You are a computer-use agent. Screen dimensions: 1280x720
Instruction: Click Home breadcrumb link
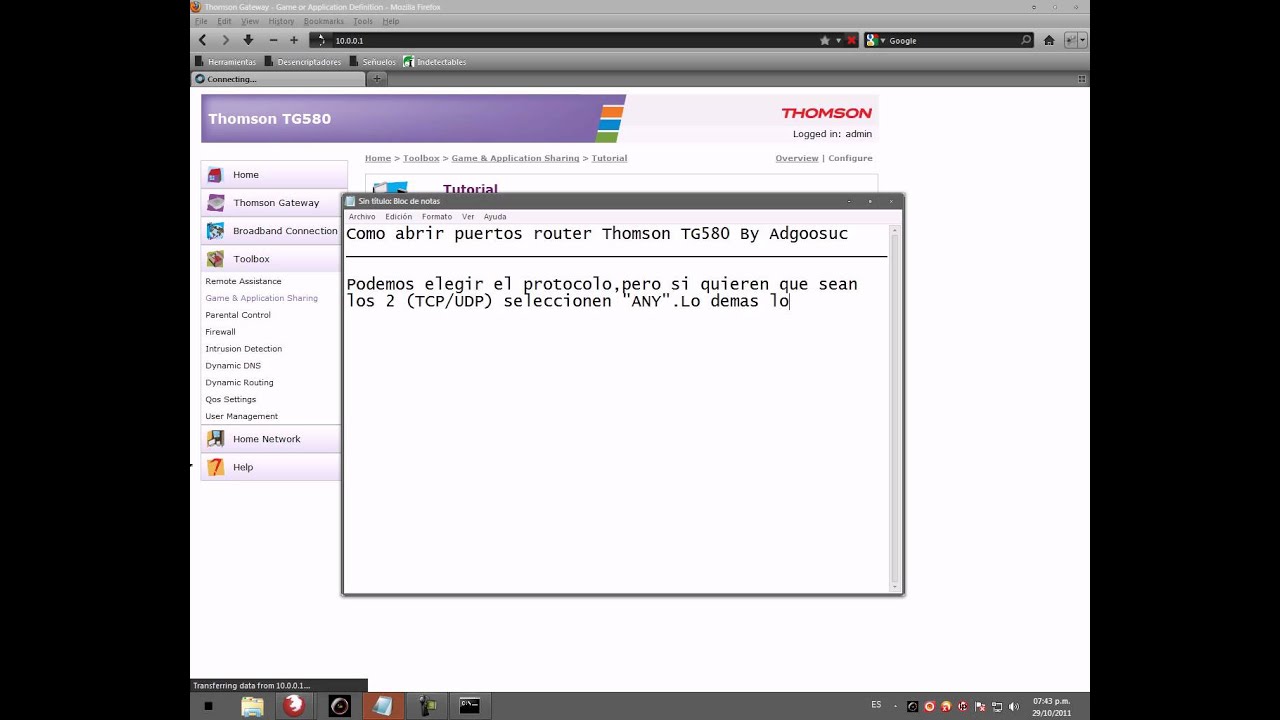click(x=378, y=158)
